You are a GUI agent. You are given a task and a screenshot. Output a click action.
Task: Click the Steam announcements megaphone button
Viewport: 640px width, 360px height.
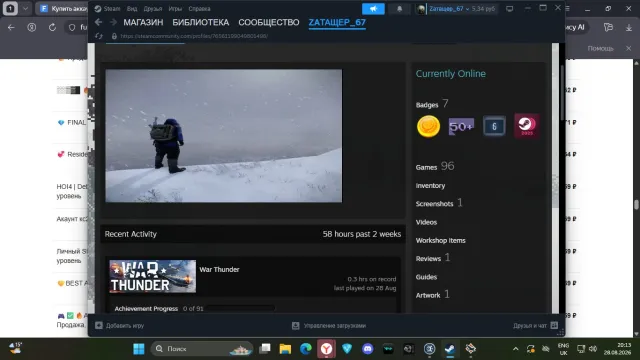point(373,9)
